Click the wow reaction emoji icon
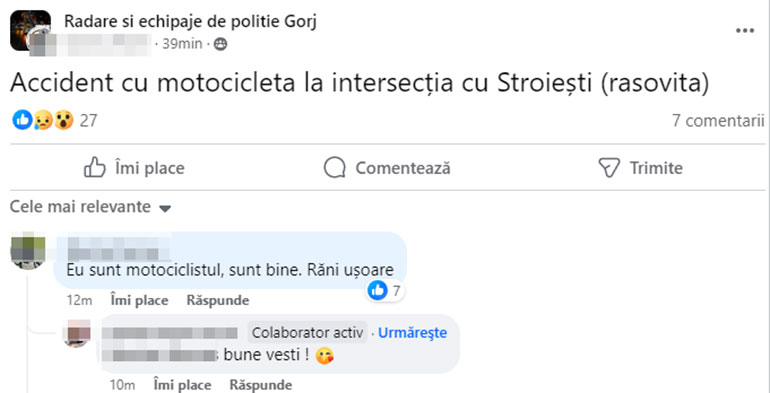770x393 pixels. [x=63, y=120]
